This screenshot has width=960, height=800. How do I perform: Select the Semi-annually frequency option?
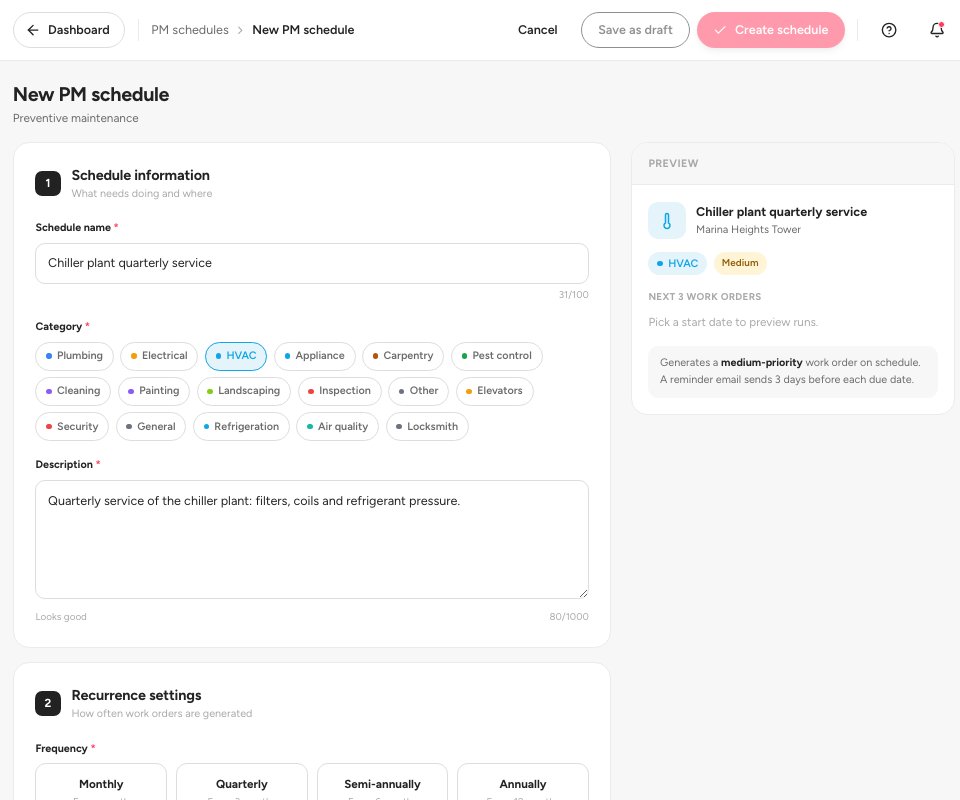pyautogui.click(x=382, y=782)
